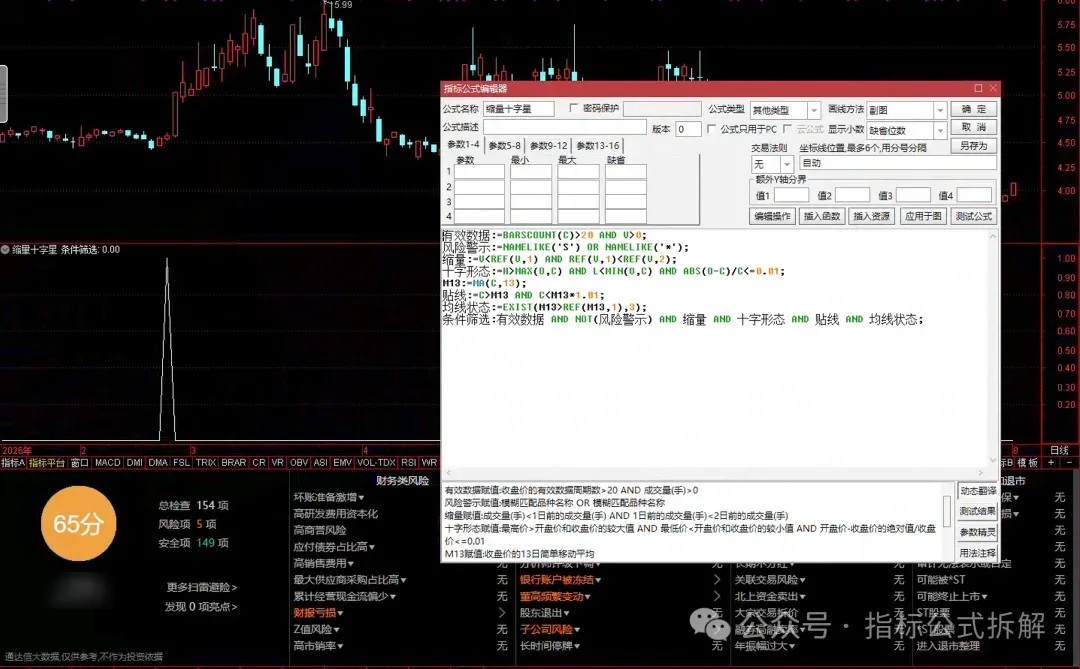Close the 指标公式编辑器 dialog with X
1080x669 pixels.
click(993, 88)
